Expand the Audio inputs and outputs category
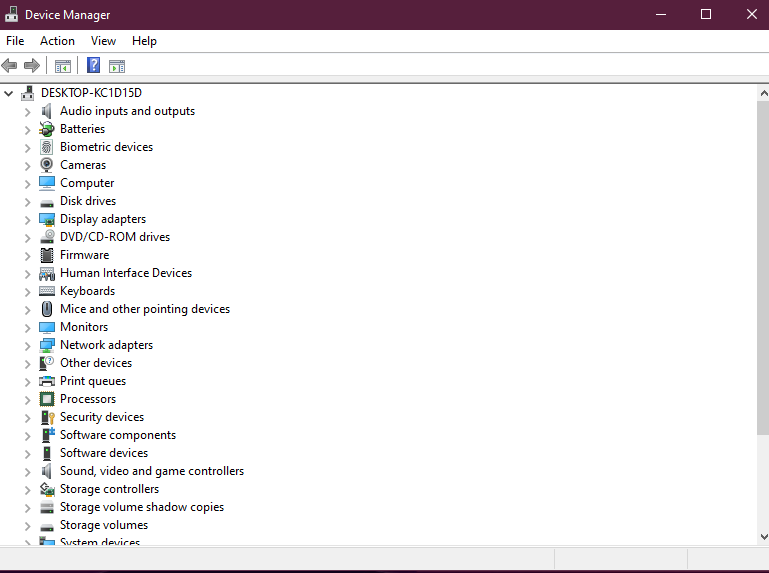Image resolution: width=769 pixels, height=573 pixels. tap(27, 112)
